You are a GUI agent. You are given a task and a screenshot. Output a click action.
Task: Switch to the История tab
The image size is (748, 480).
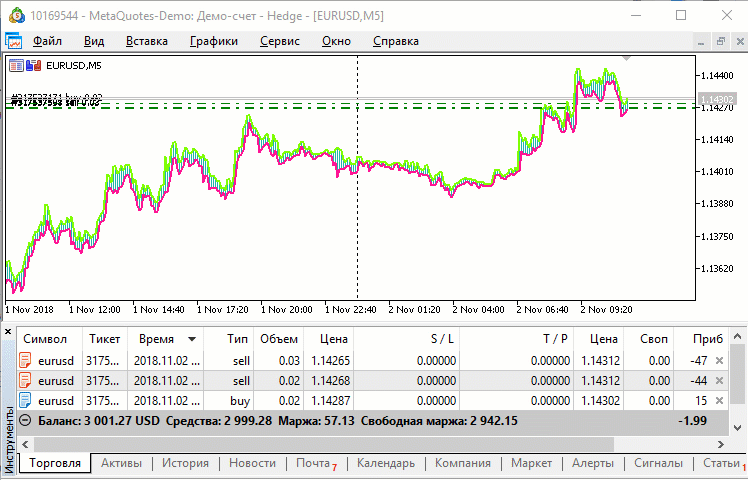click(x=185, y=463)
